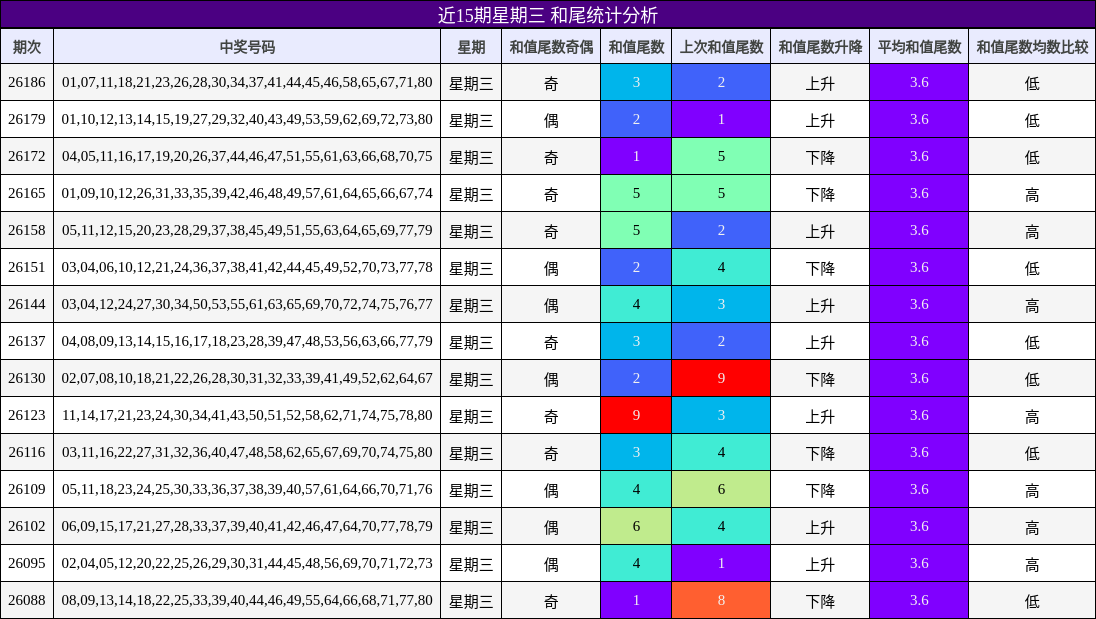This screenshot has width=1096, height=619.
Task: Click winning numbers starting 05,11,12,15
Action: pos(247,231)
